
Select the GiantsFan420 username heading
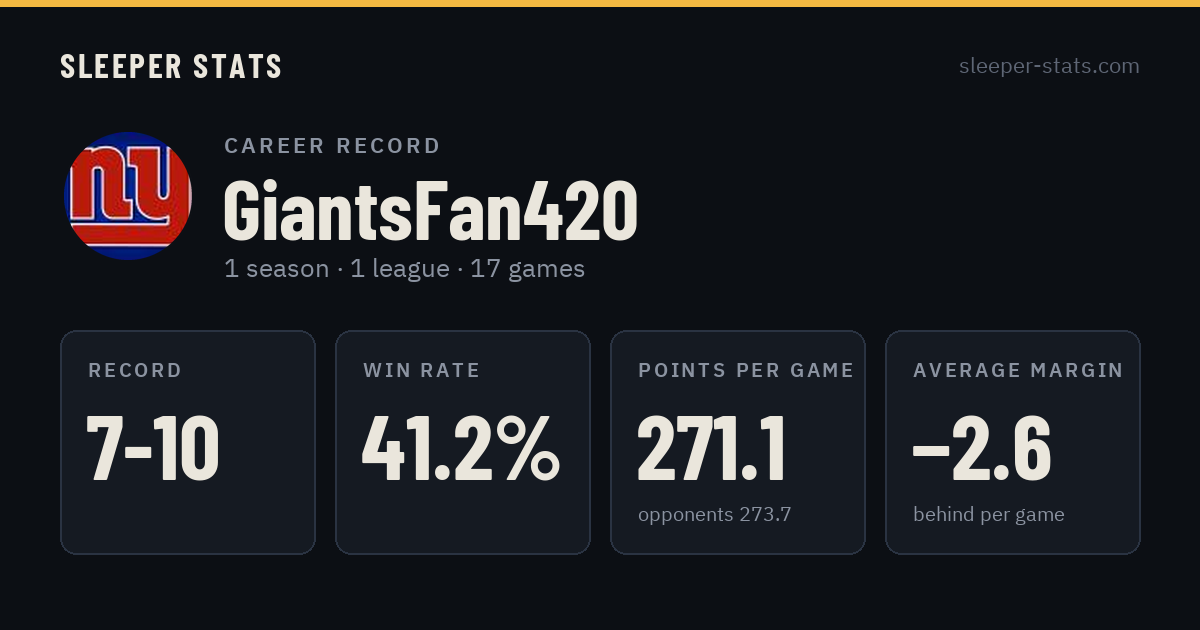click(430, 211)
